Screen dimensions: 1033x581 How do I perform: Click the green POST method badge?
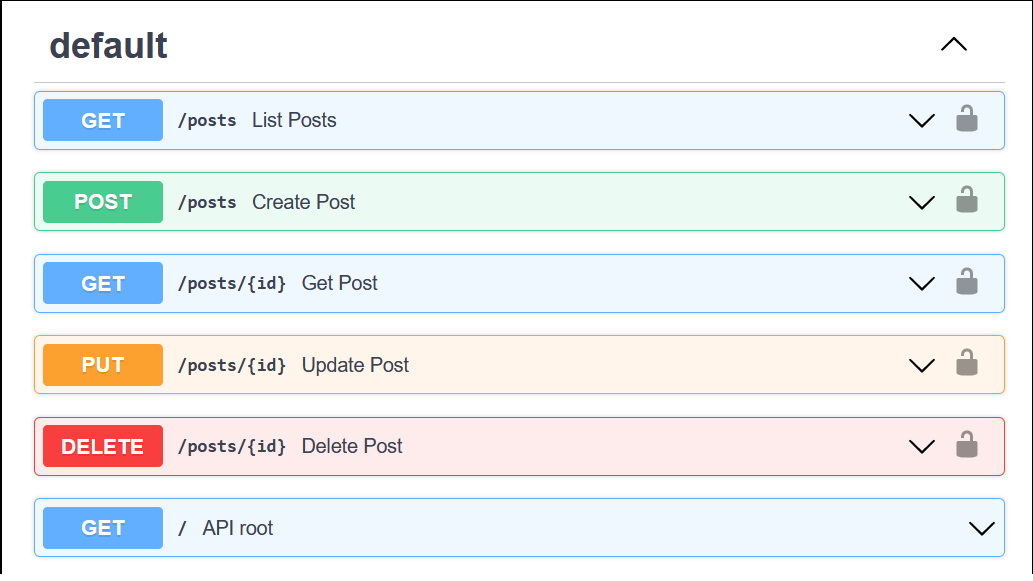coord(103,202)
